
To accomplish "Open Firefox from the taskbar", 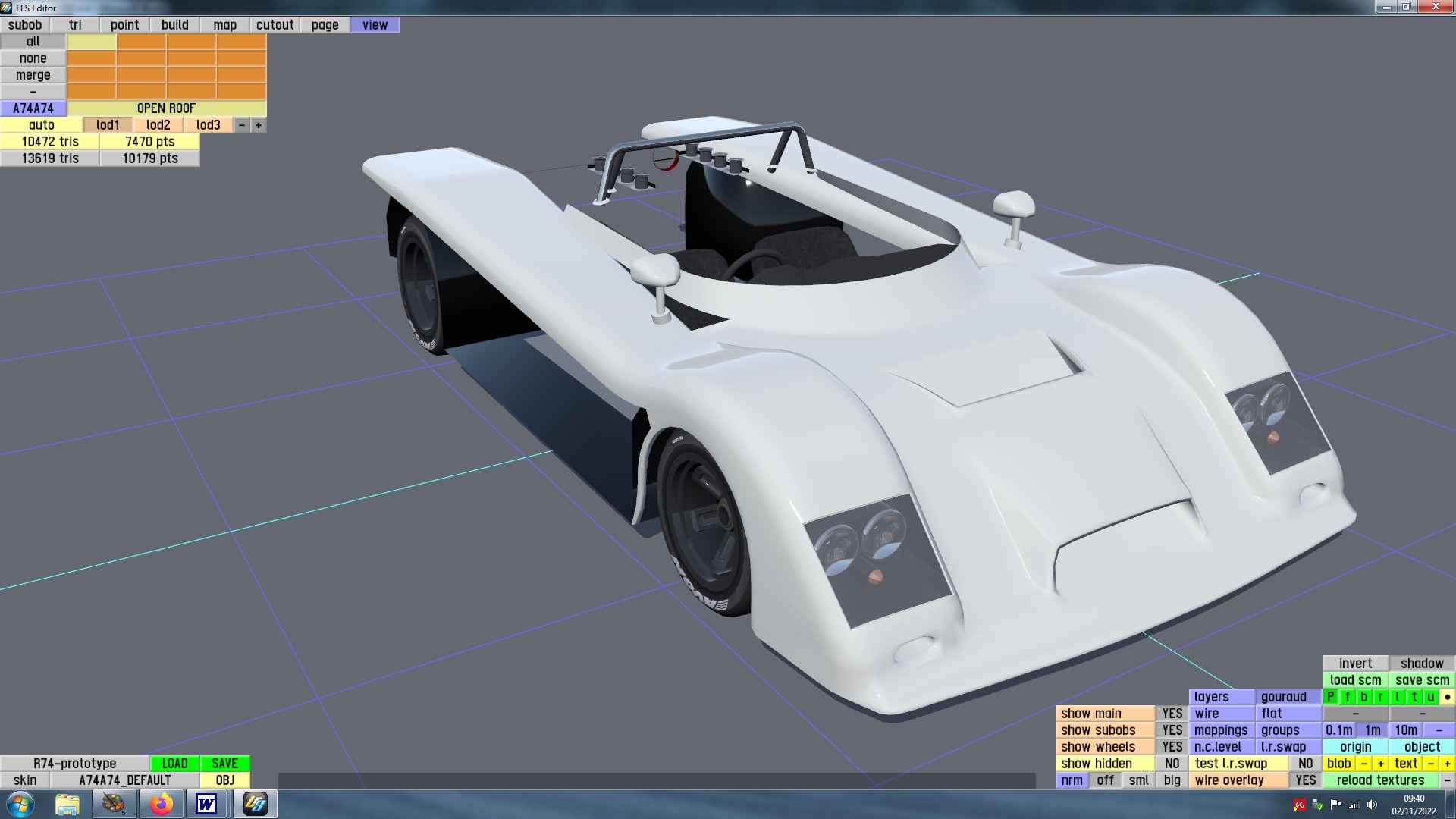I will [161, 804].
